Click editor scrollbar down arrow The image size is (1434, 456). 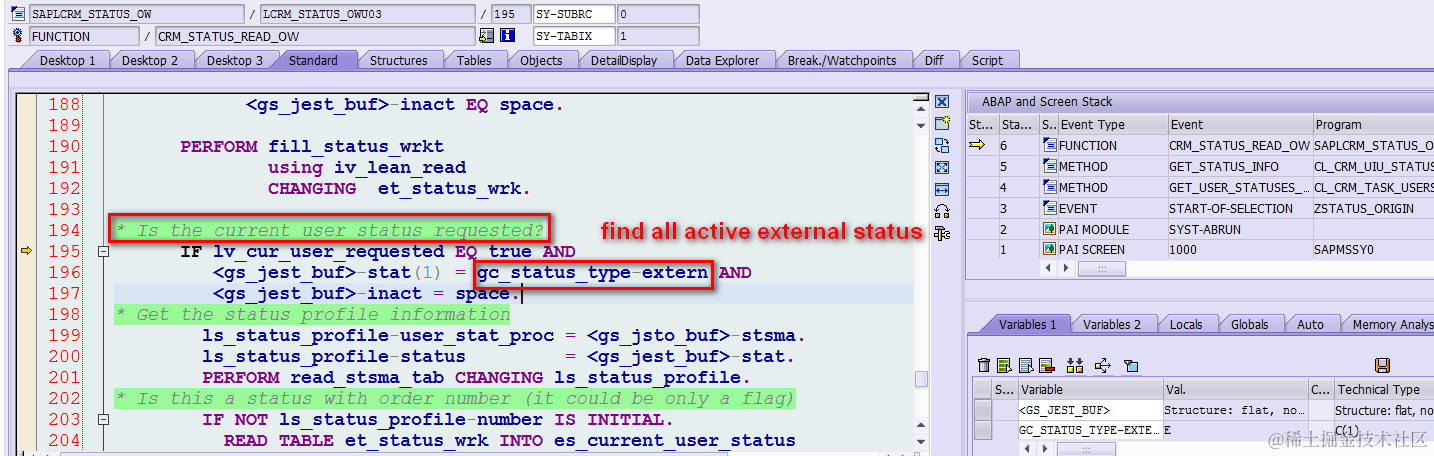[x=921, y=440]
